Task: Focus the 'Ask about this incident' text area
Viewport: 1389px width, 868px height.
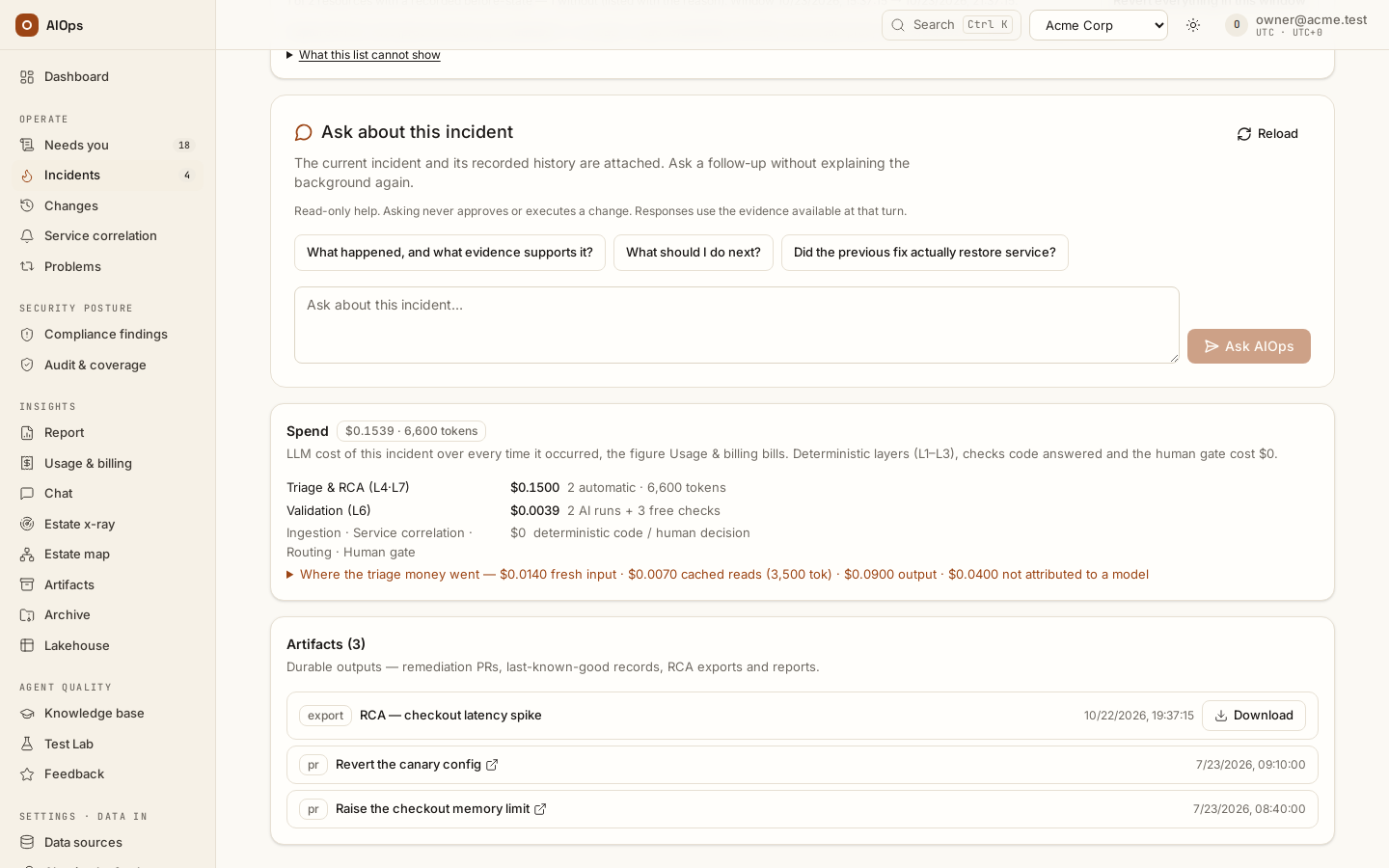Action: coord(737,325)
